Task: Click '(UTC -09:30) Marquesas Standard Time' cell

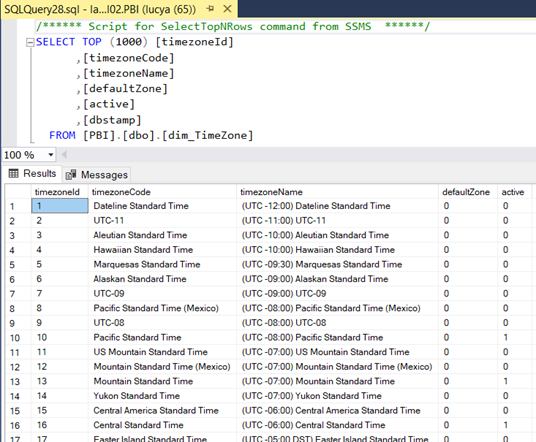Action: pyautogui.click(x=337, y=265)
